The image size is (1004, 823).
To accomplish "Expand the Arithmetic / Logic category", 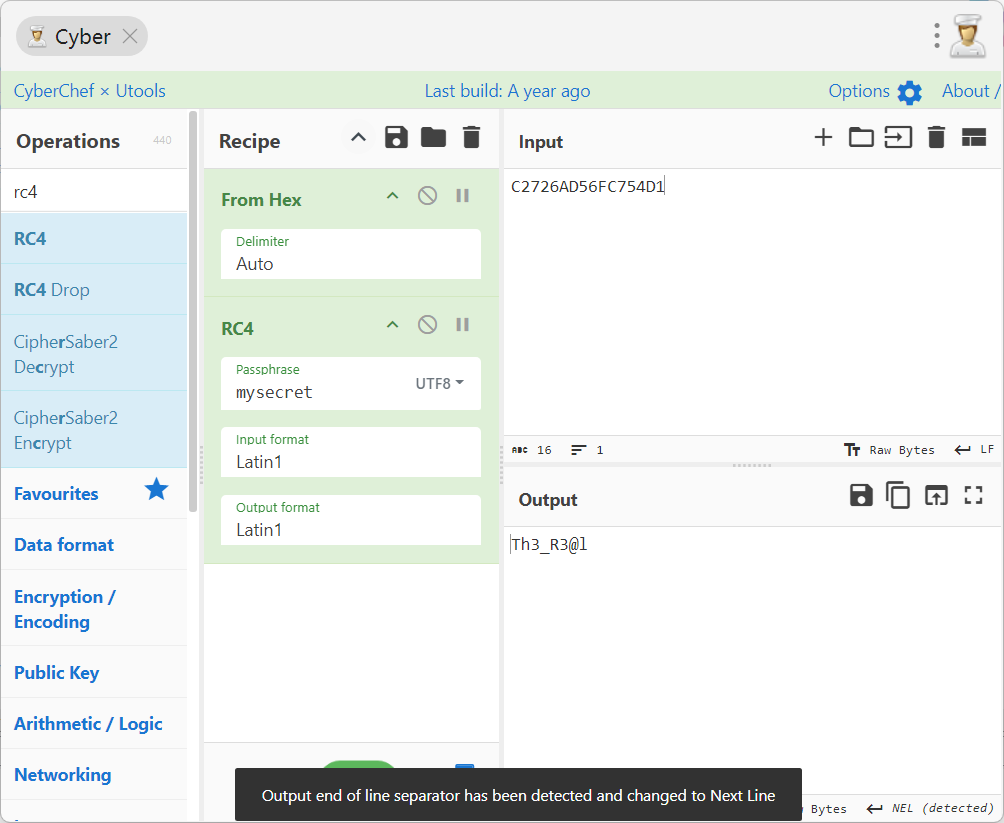I will (94, 724).
